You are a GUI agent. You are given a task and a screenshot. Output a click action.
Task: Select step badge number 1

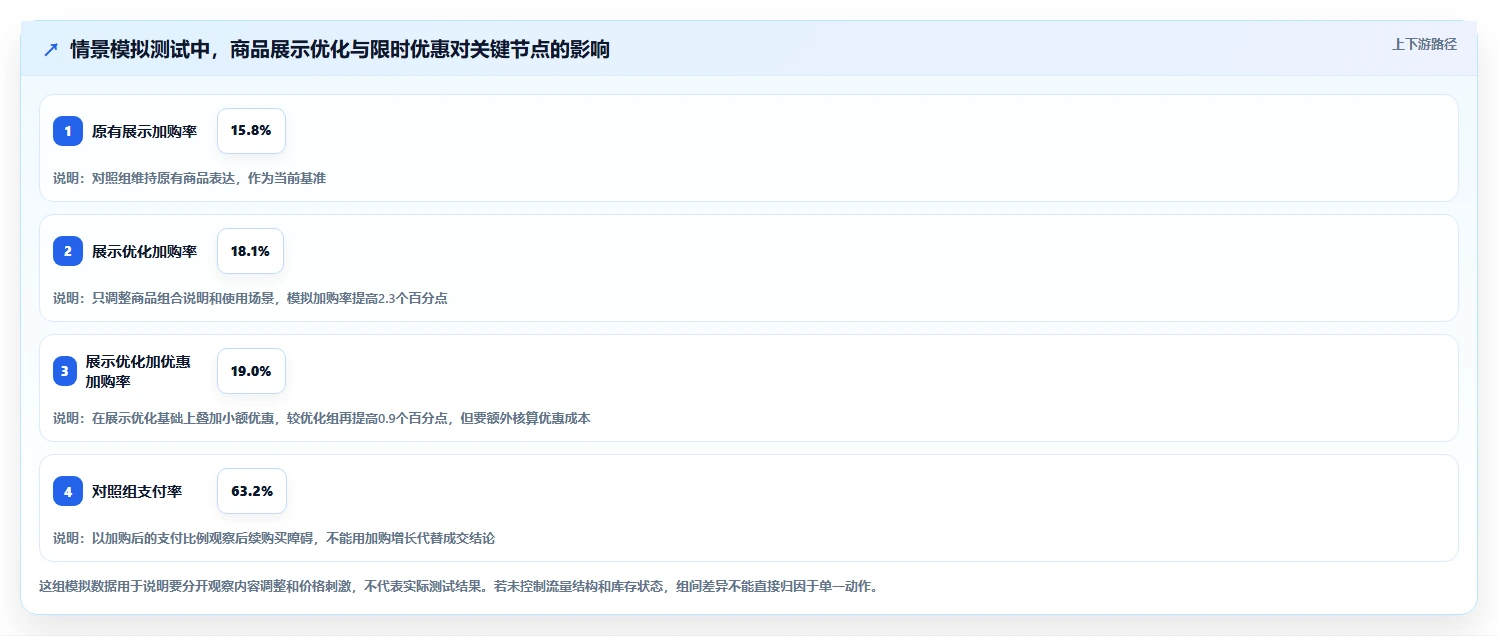(68, 131)
